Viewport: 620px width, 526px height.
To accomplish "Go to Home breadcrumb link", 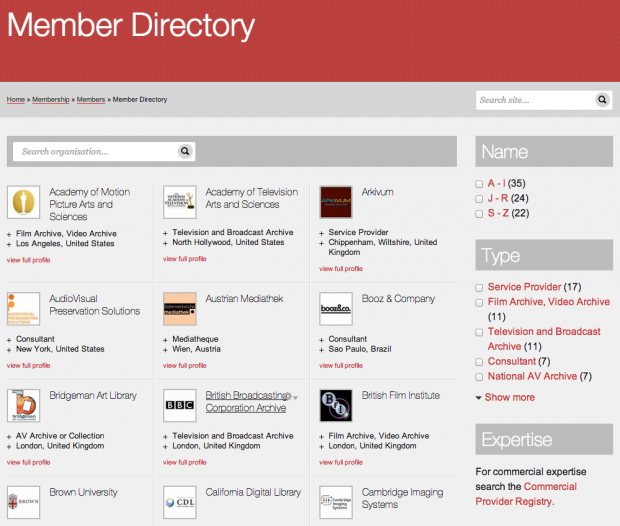I will point(16,99).
